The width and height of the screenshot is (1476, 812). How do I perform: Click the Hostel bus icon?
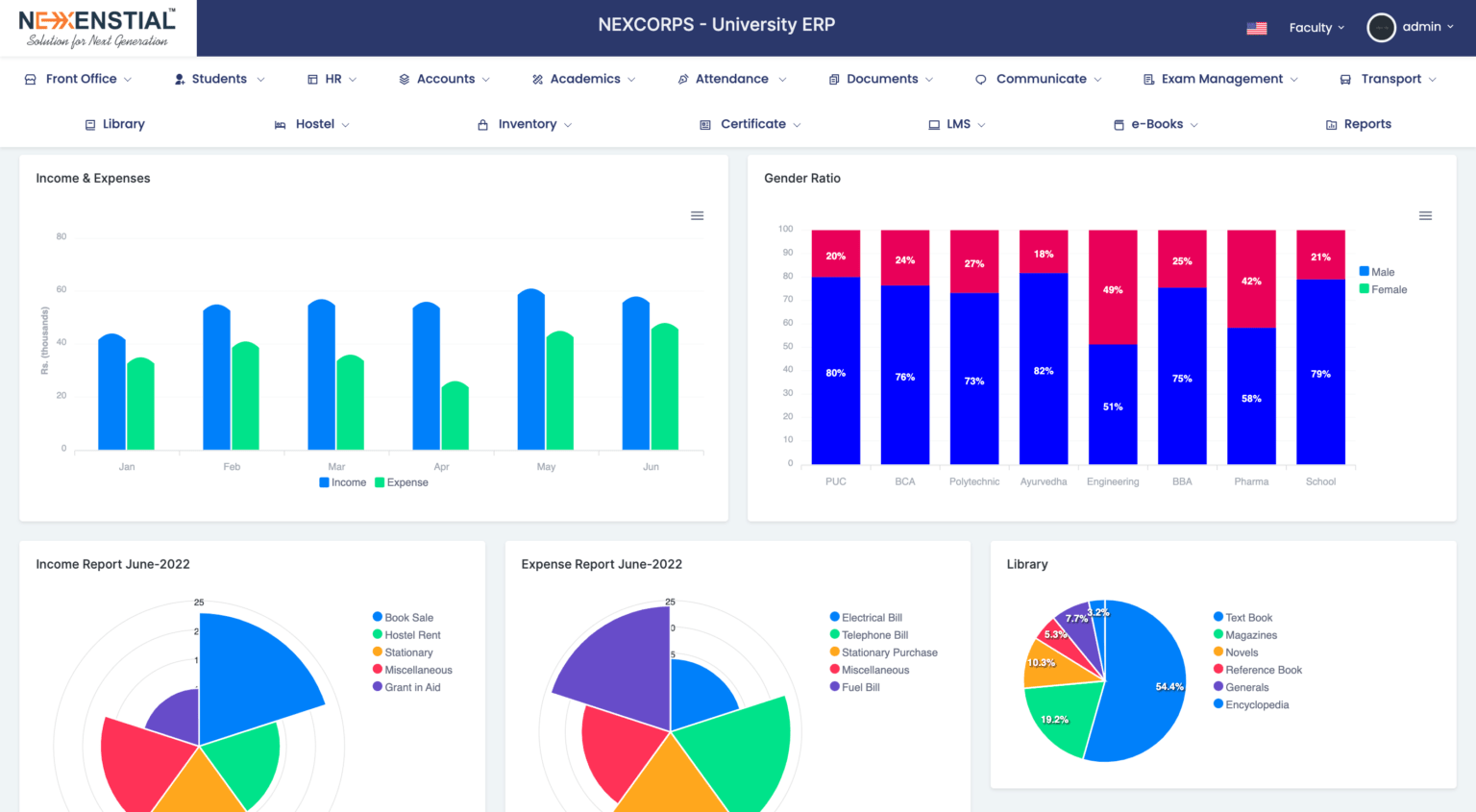(280, 124)
